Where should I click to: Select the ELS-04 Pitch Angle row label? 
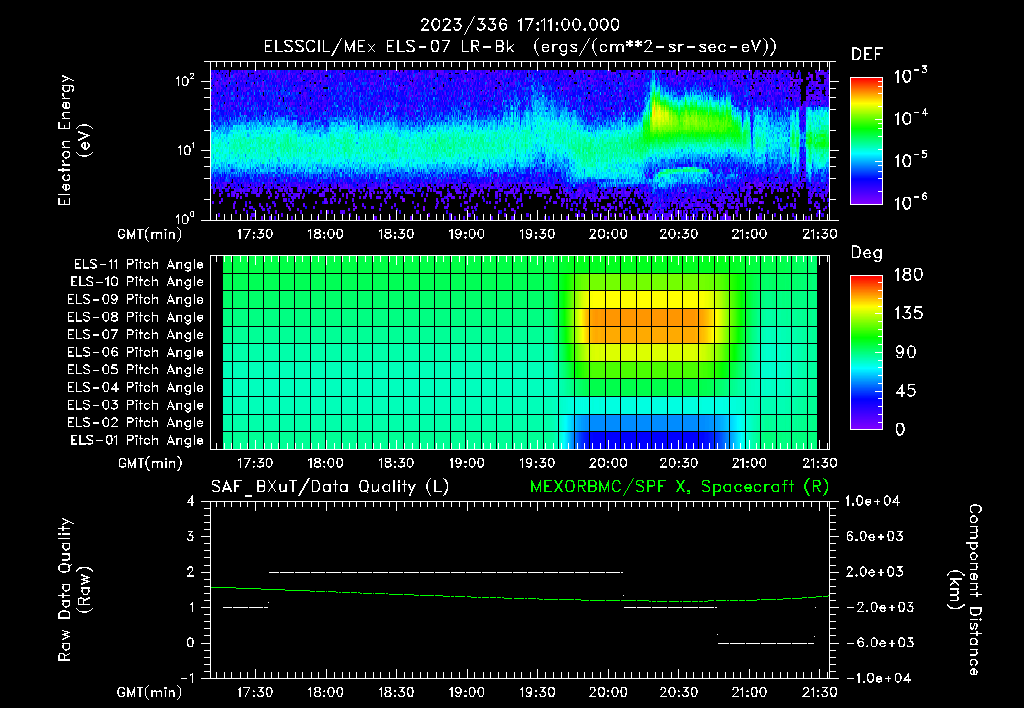(136, 387)
